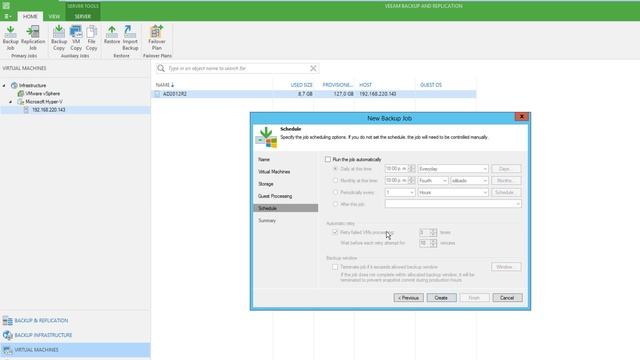Viewport: 640px width, 360px height.
Task: Select Monthly at this time radio
Action: (336, 180)
